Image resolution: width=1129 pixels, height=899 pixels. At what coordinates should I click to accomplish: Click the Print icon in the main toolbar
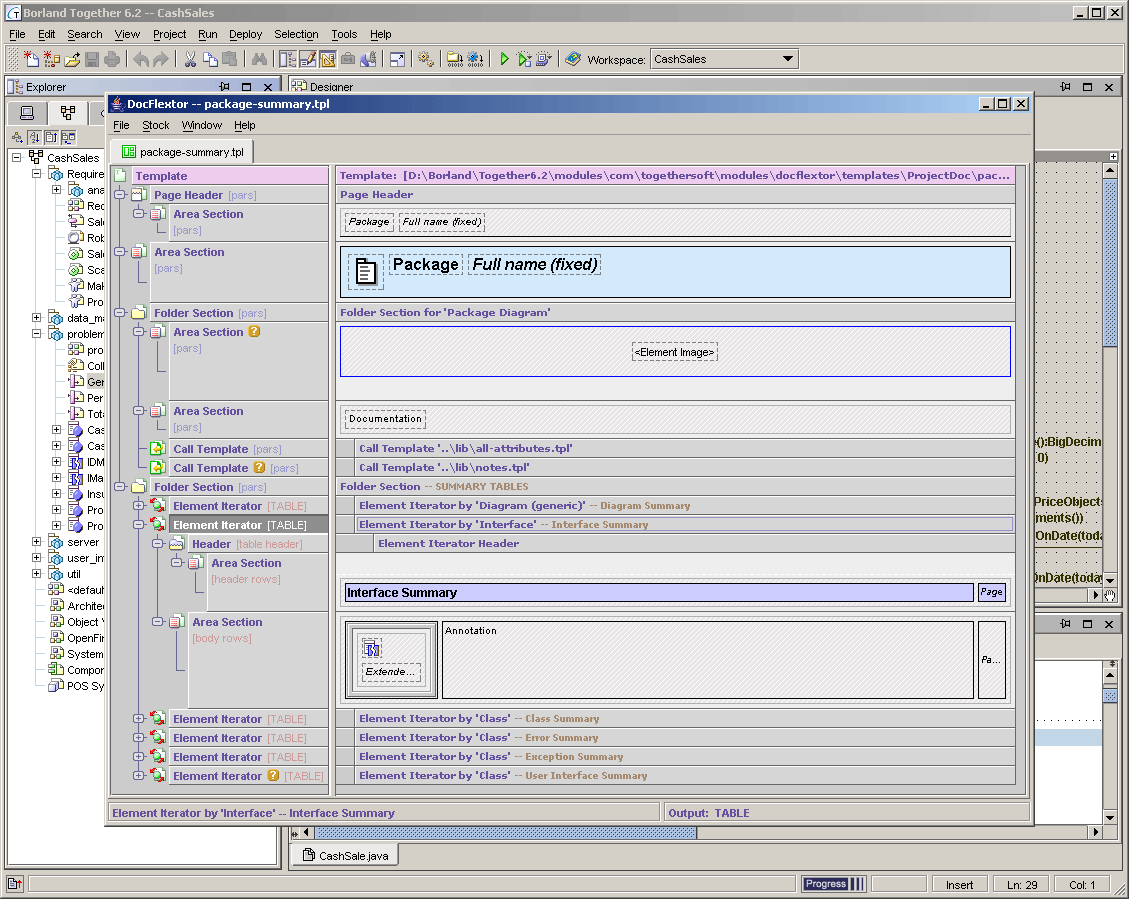(x=112, y=59)
